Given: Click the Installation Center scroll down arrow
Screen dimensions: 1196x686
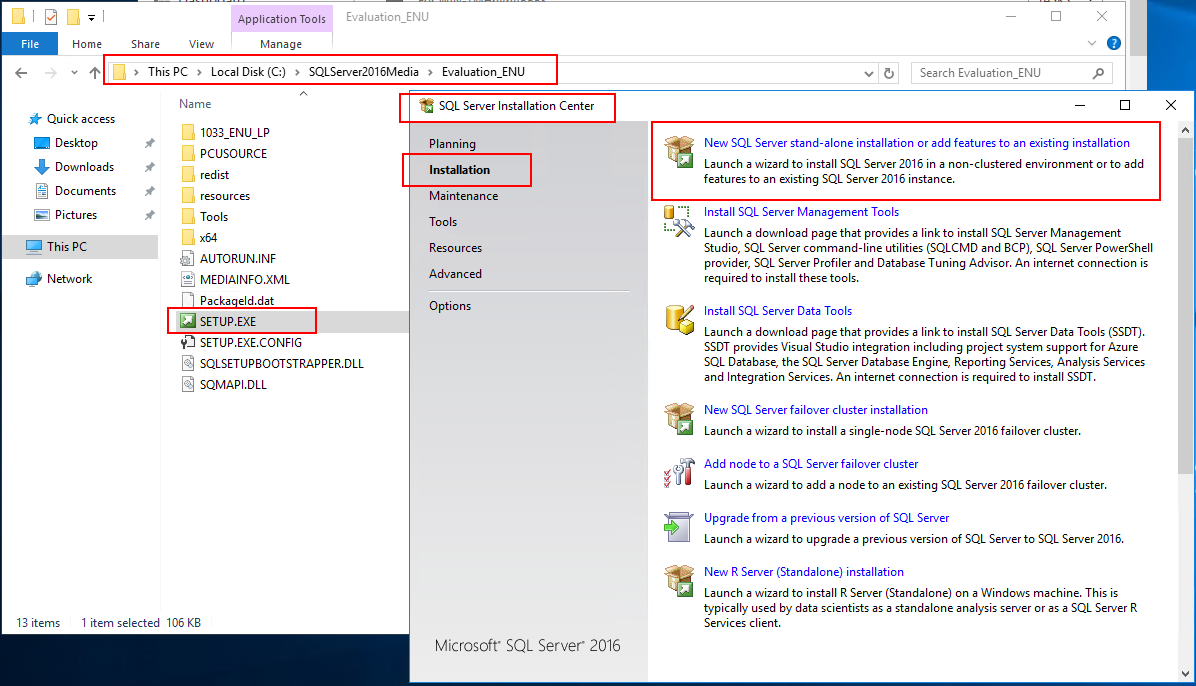Looking at the screenshot, I should click(x=1185, y=673).
